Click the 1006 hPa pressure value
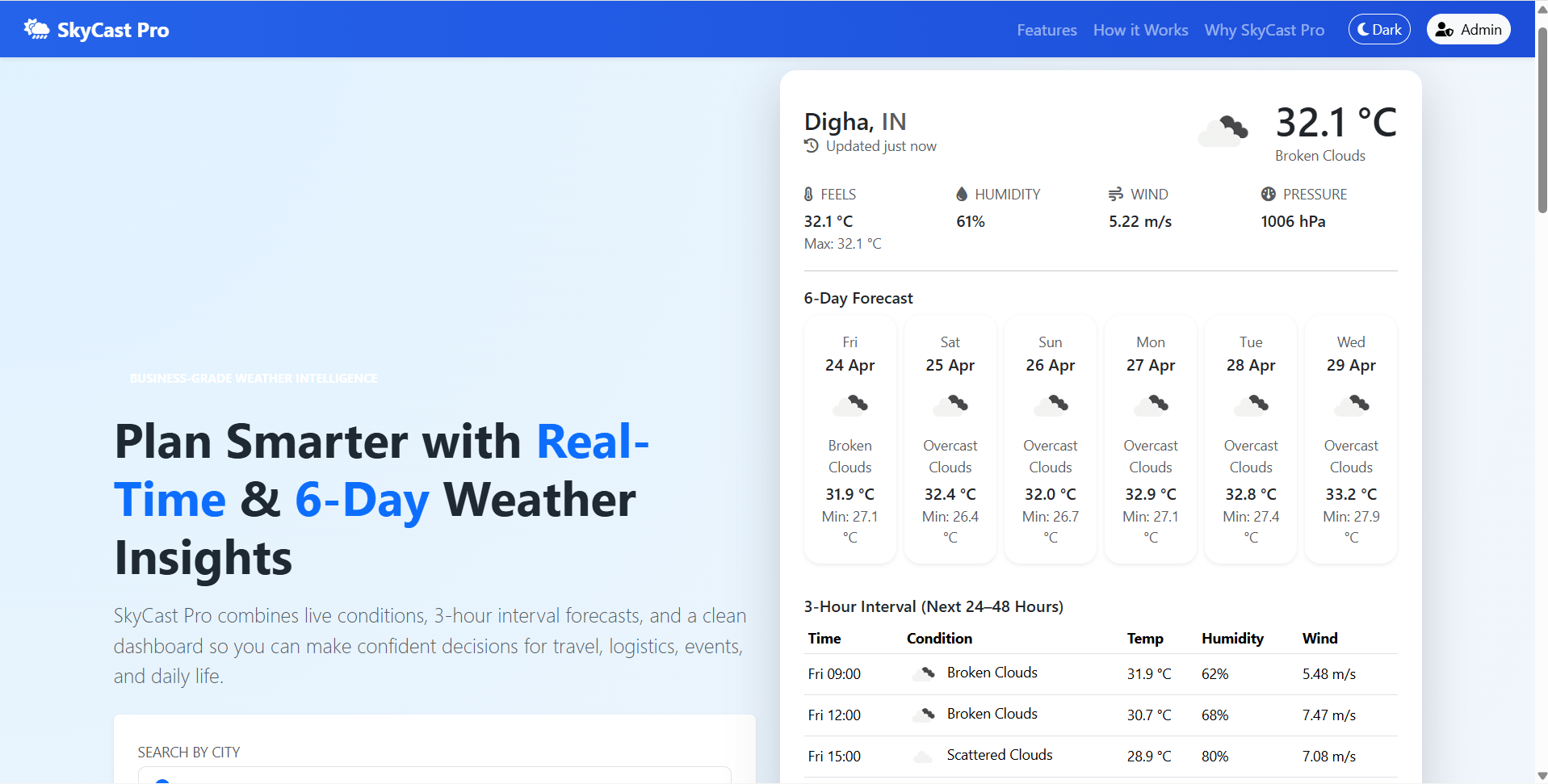Viewport: 1548px width, 784px height. (x=1293, y=221)
